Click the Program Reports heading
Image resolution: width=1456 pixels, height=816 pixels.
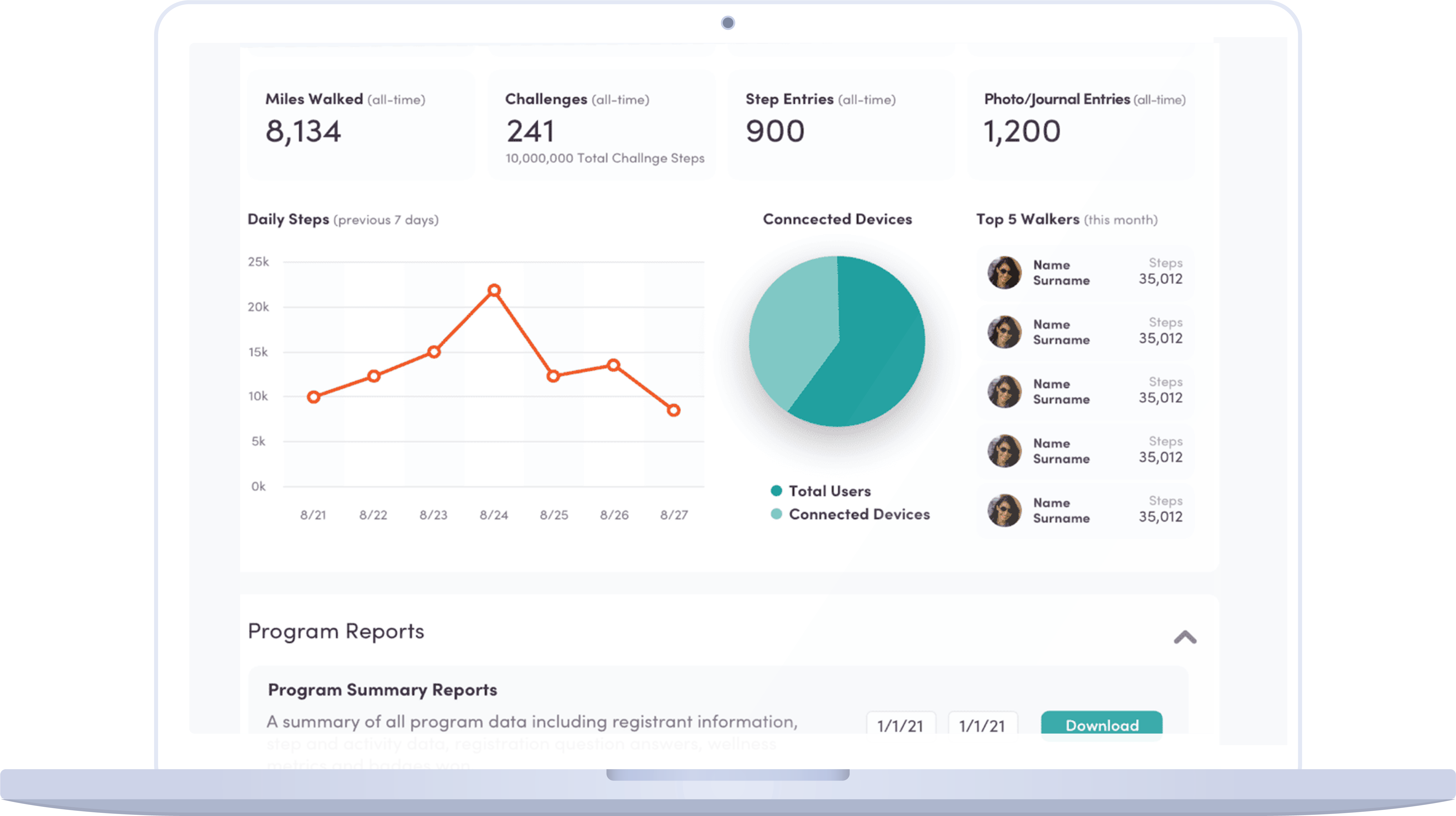click(336, 631)
